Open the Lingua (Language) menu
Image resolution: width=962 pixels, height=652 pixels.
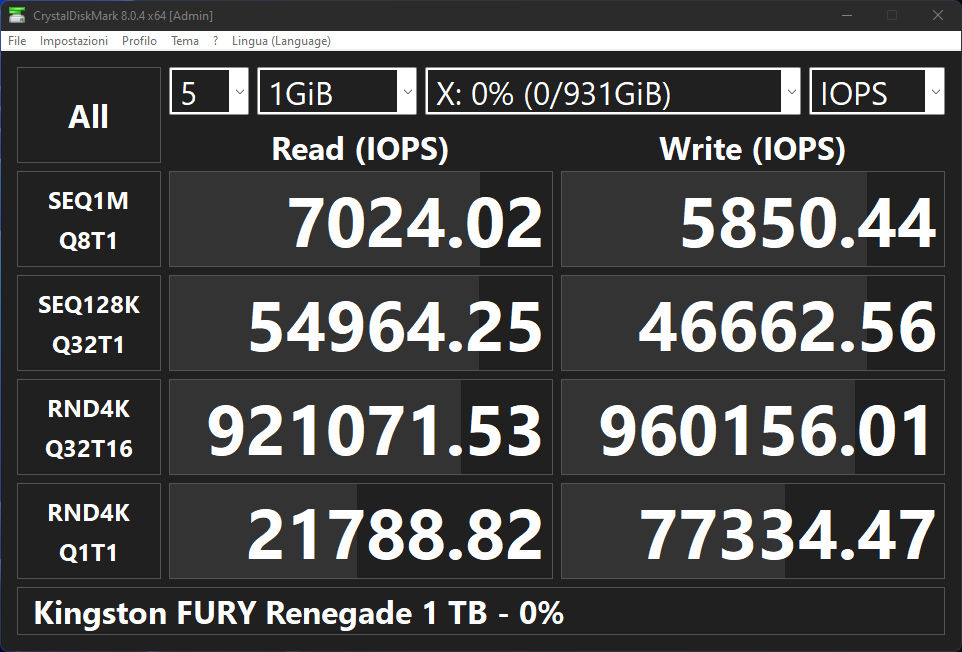pyautogui.click(x=281, y=40)
